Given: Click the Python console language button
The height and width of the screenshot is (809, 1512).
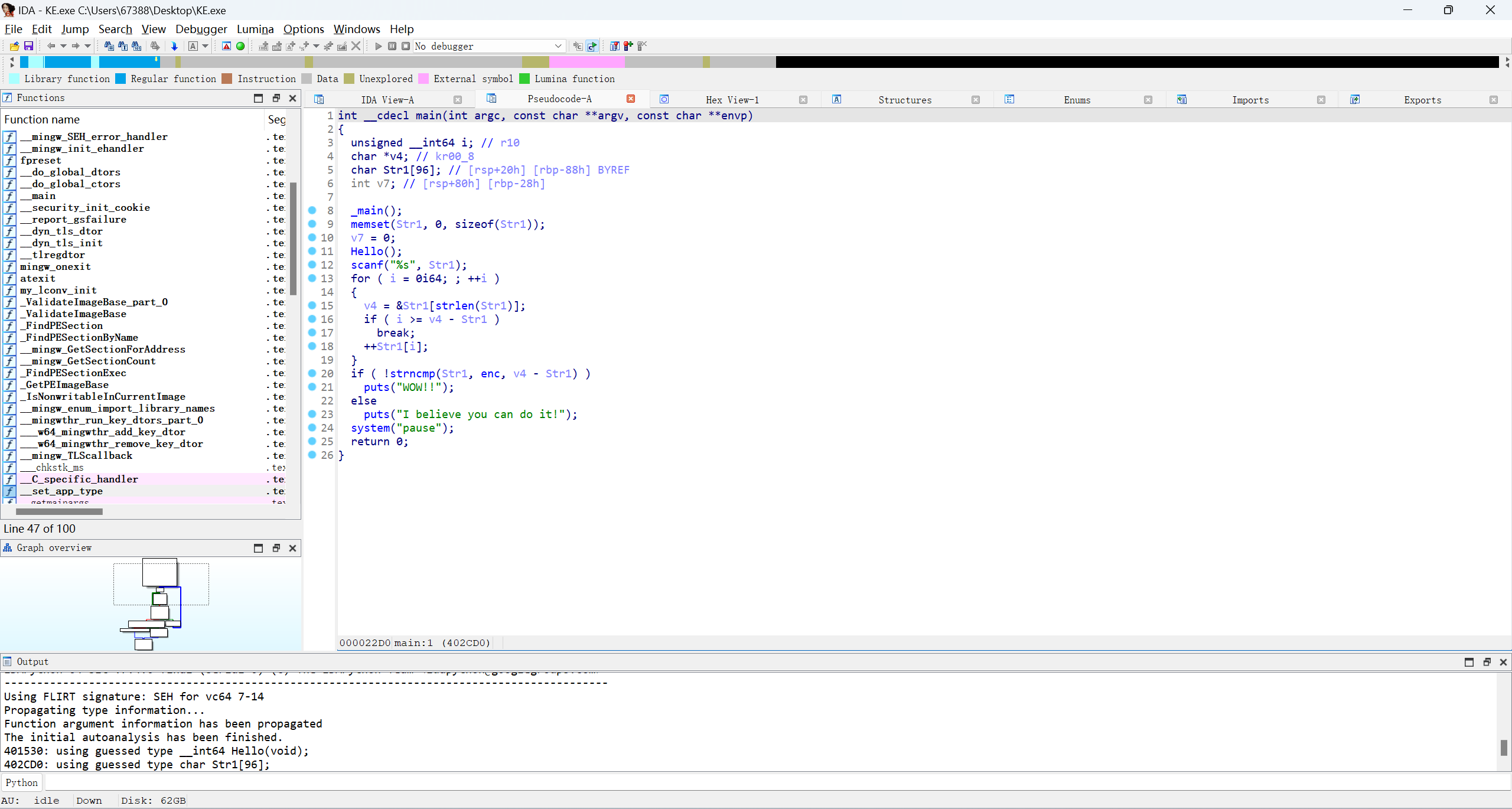Looking at the screenshot, I should [22, 782].
